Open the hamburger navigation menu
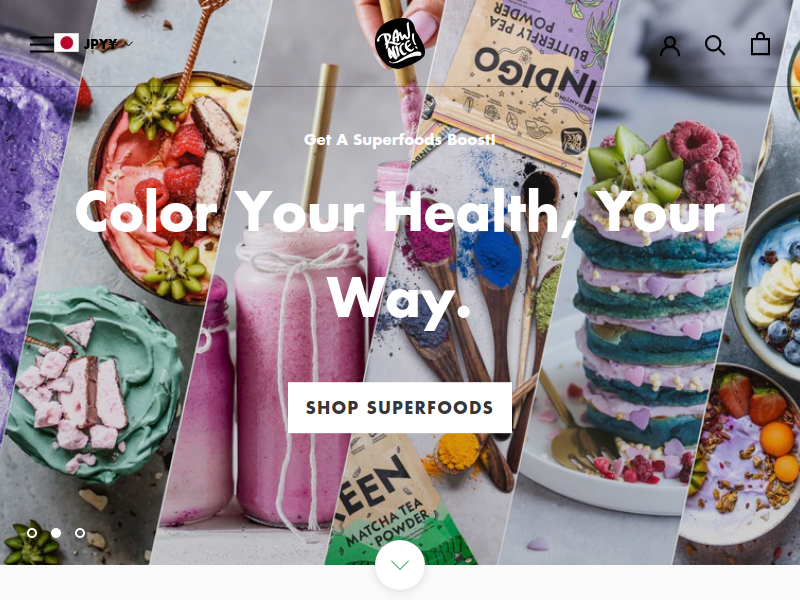Viewport: 800px width, 600px height. [41, 44]
